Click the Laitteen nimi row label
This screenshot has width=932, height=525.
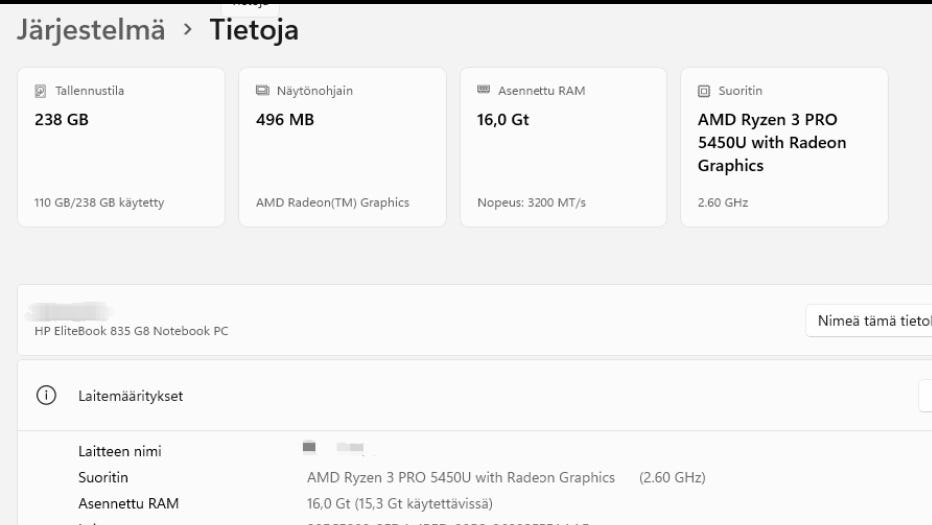(x=120, y=451)
